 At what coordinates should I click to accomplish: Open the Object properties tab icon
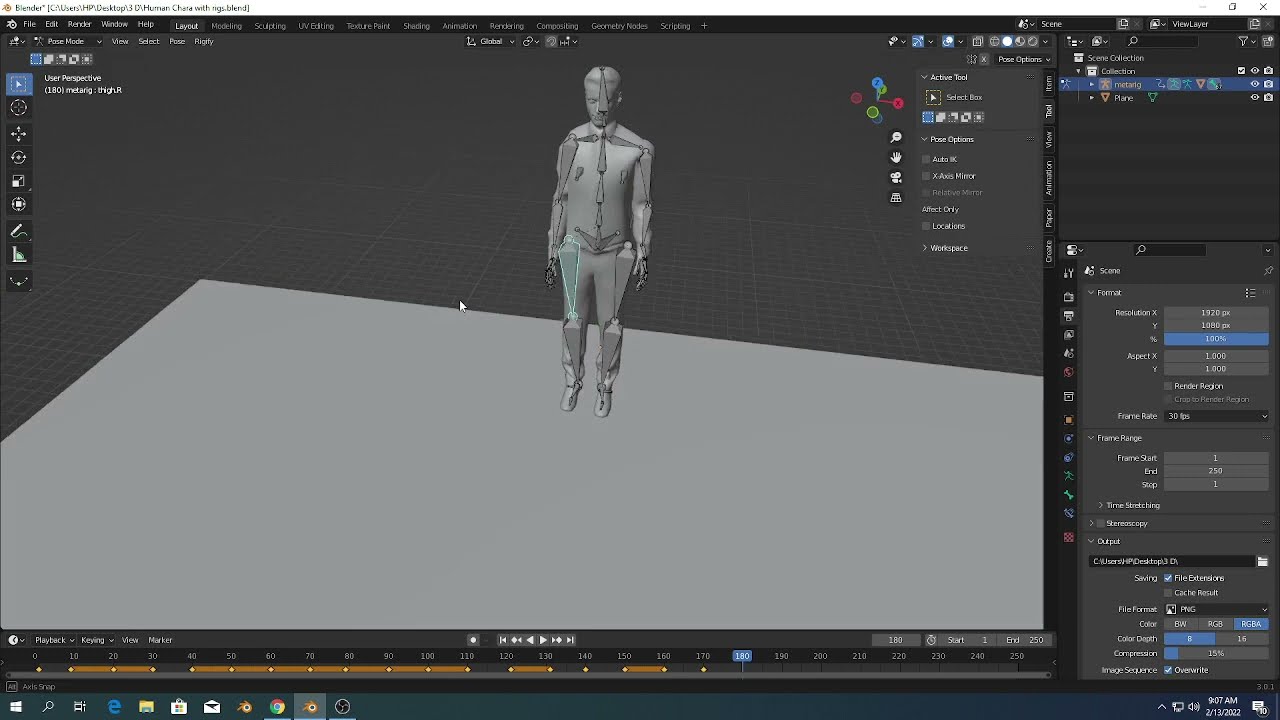pyautogui.click(x=1069, y=420)
